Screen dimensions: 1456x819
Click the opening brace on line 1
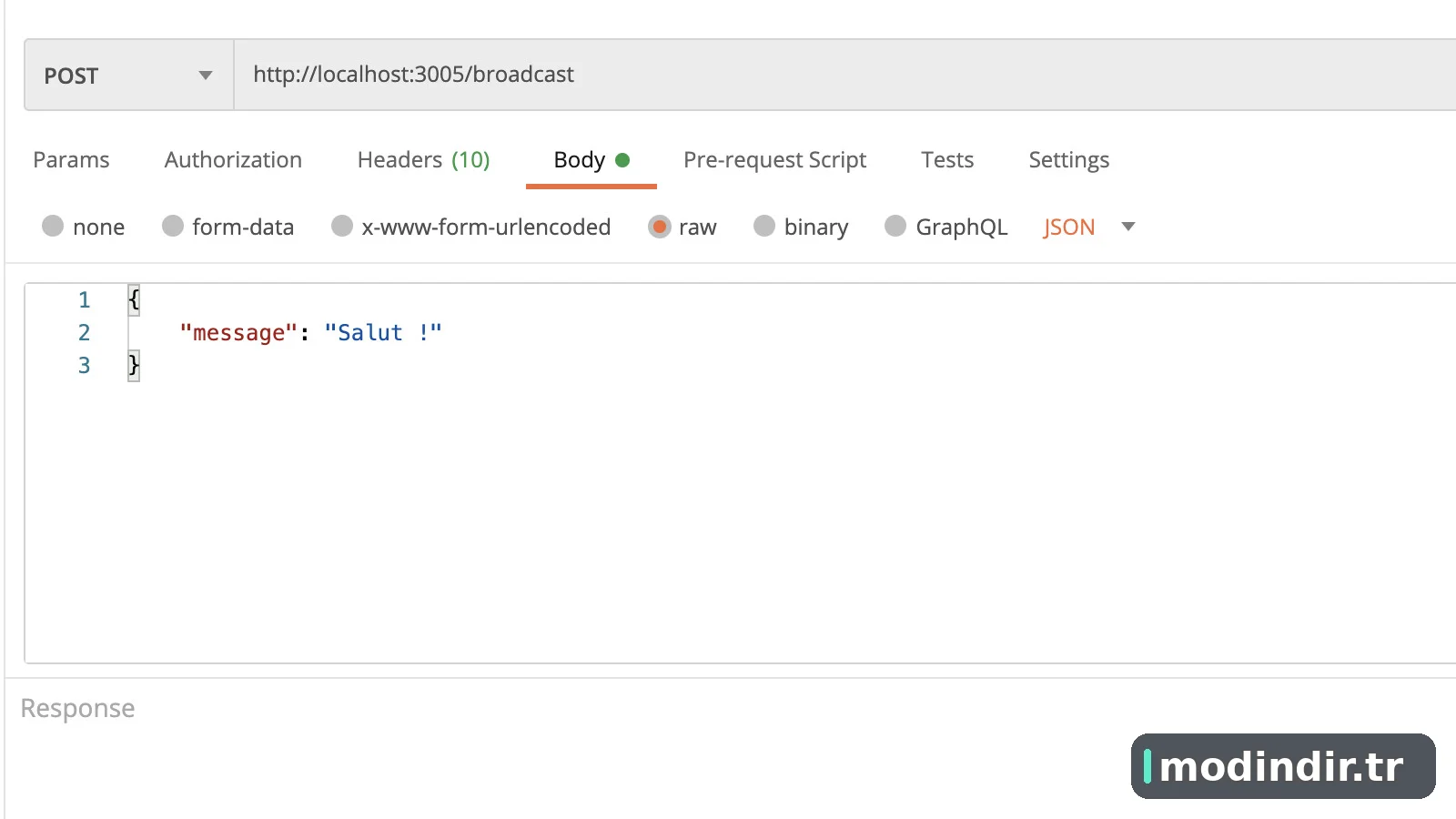pyautogui.click(x=134, y=299)
